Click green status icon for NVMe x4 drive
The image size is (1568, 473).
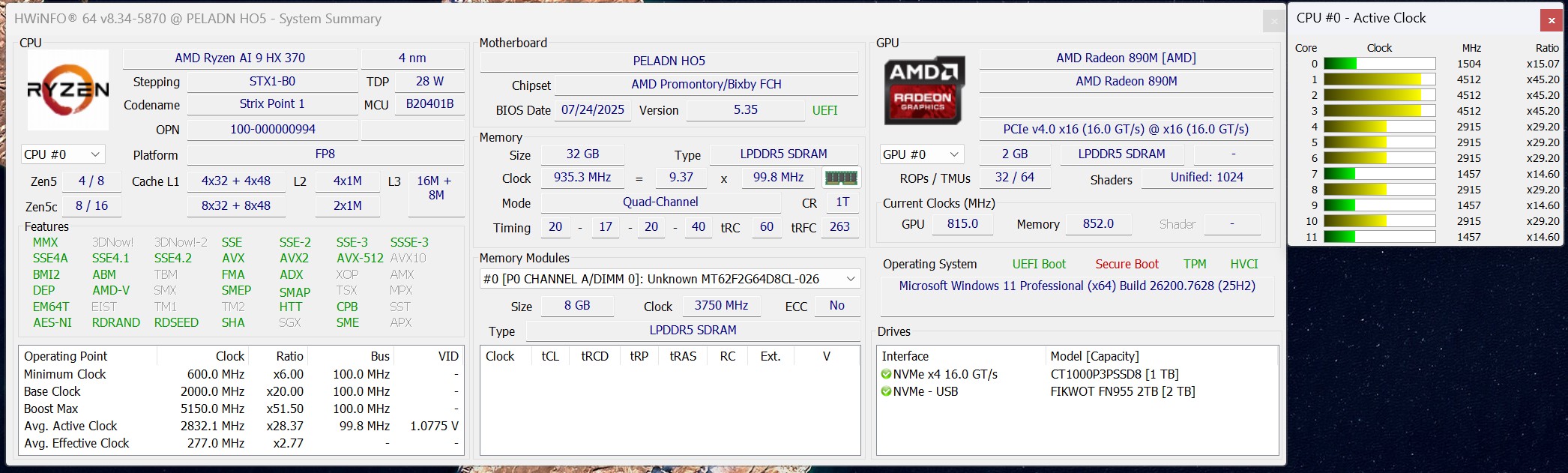coord(886,374)
